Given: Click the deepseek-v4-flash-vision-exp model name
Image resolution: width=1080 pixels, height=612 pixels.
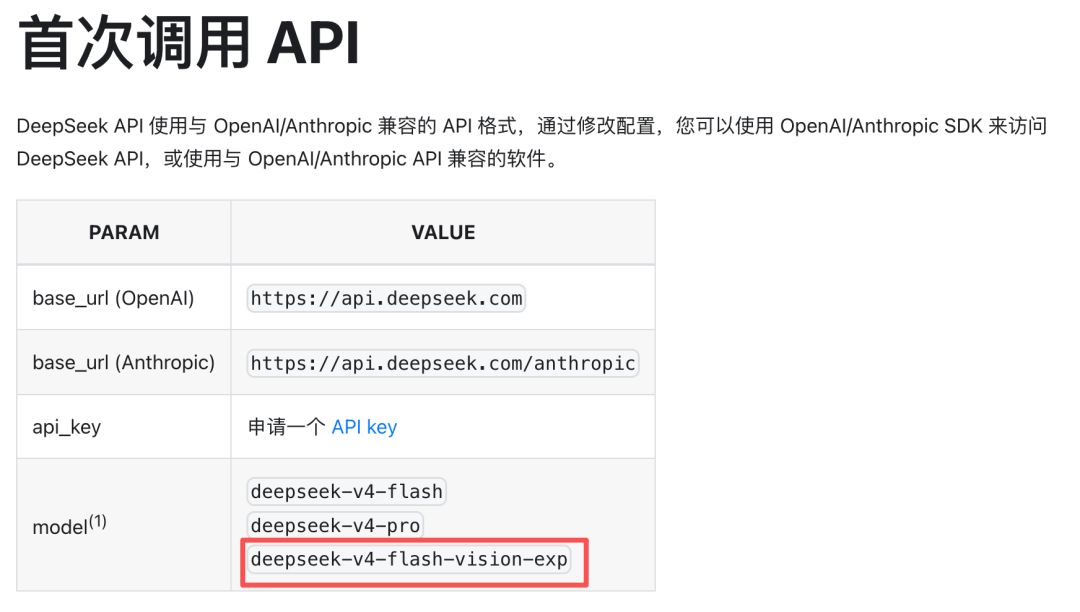Looking at the screenshot, I should pos(409,559).
